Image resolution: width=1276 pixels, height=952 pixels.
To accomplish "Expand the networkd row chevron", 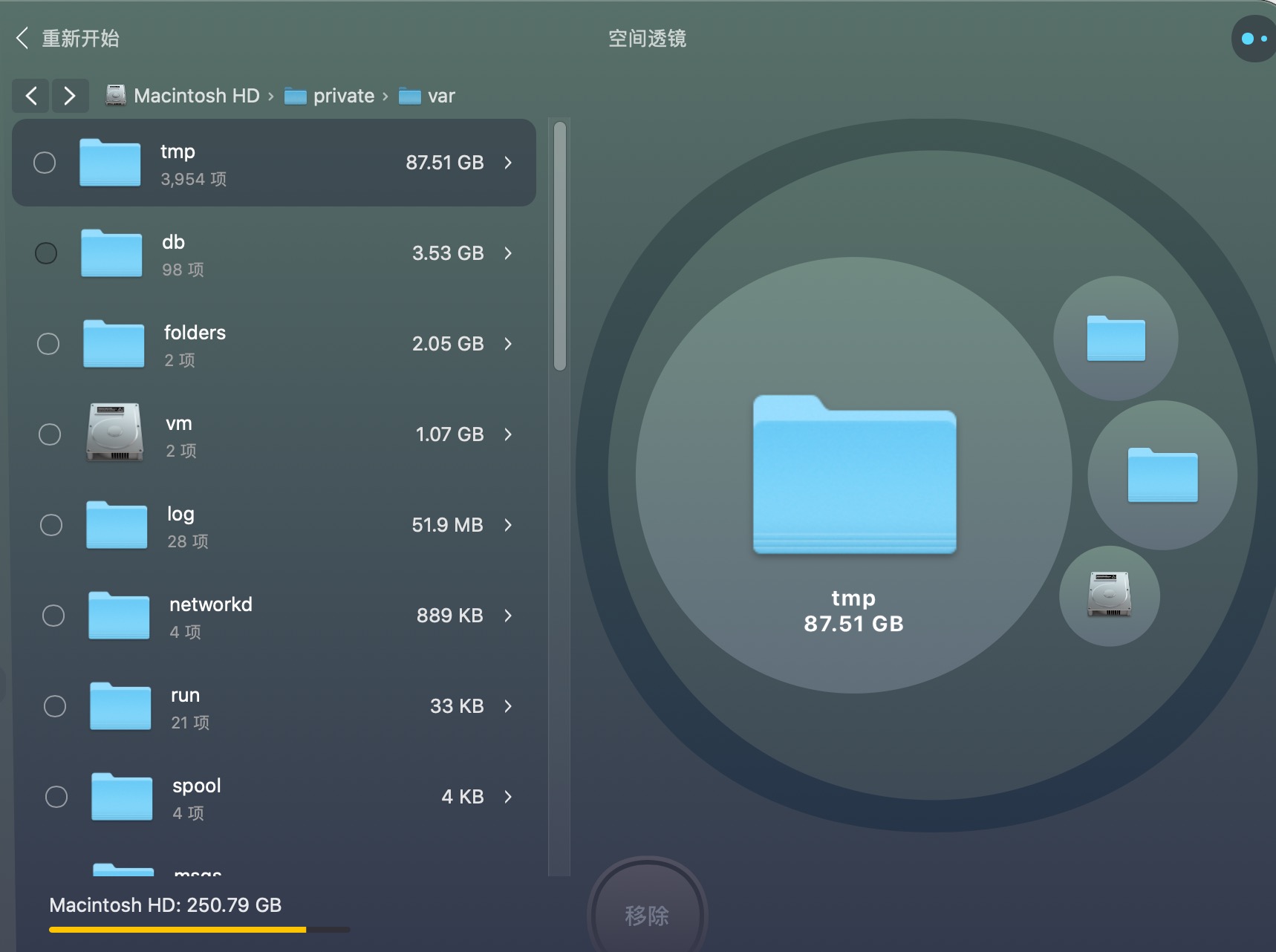I will coord(508,616).
